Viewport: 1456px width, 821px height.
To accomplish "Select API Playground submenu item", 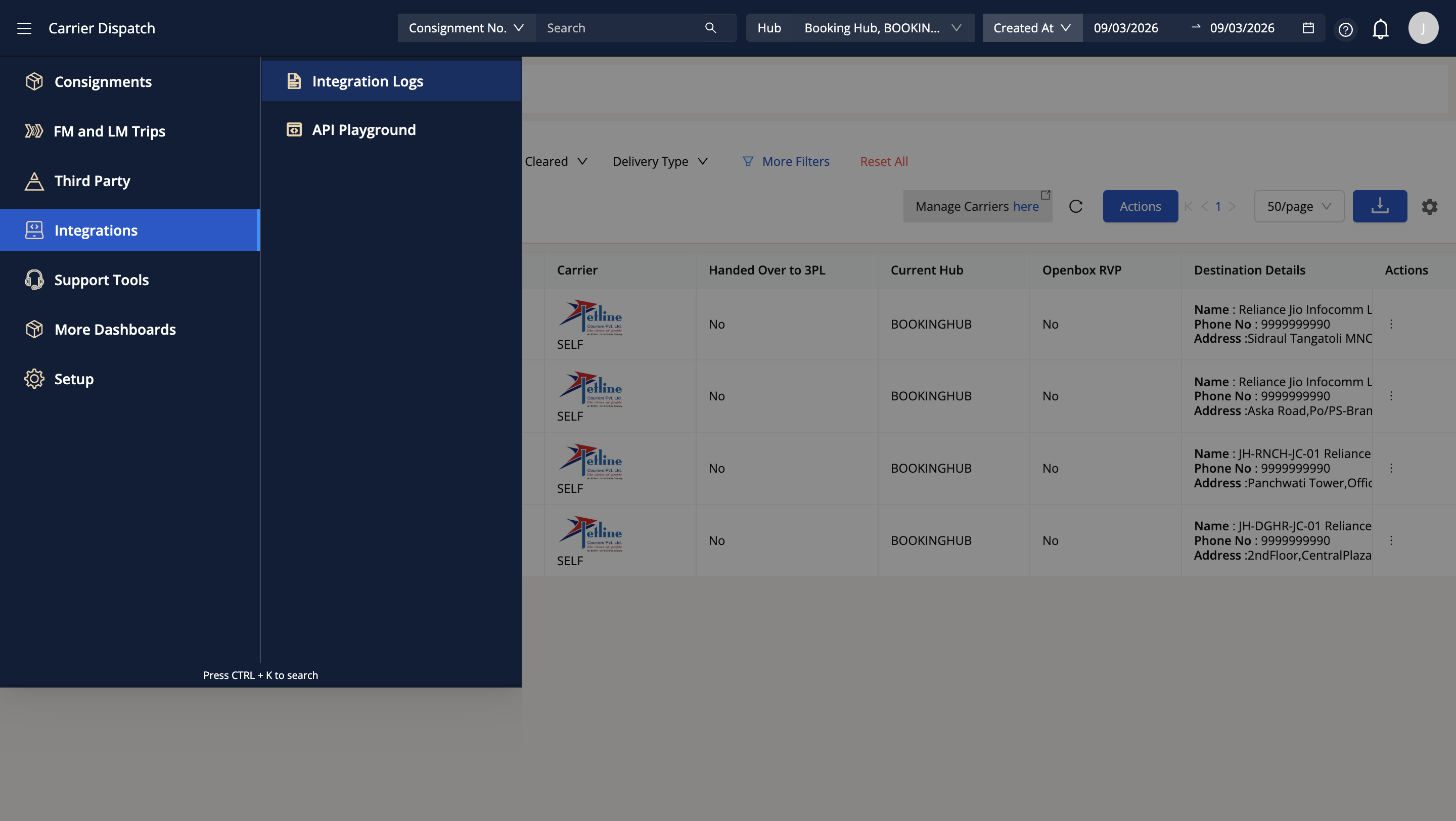I will [363, 130].
